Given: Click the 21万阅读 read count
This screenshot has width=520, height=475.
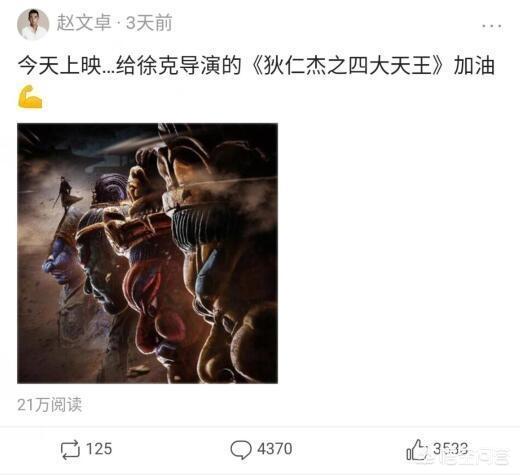Looking at the screenshot, I should pyautogui.click(x=50, y=405).
